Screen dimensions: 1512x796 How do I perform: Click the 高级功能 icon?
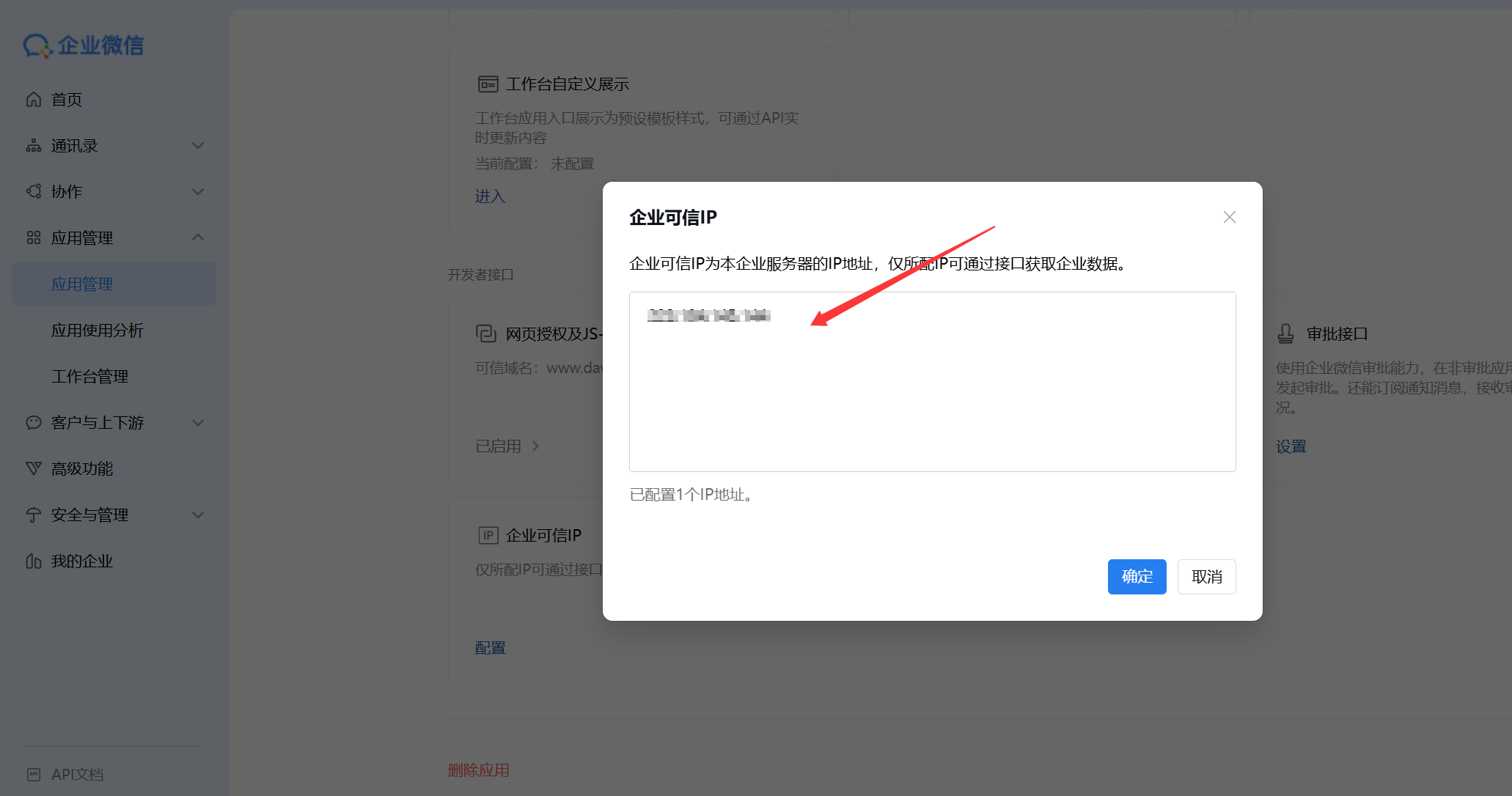(x=34, y=468)
